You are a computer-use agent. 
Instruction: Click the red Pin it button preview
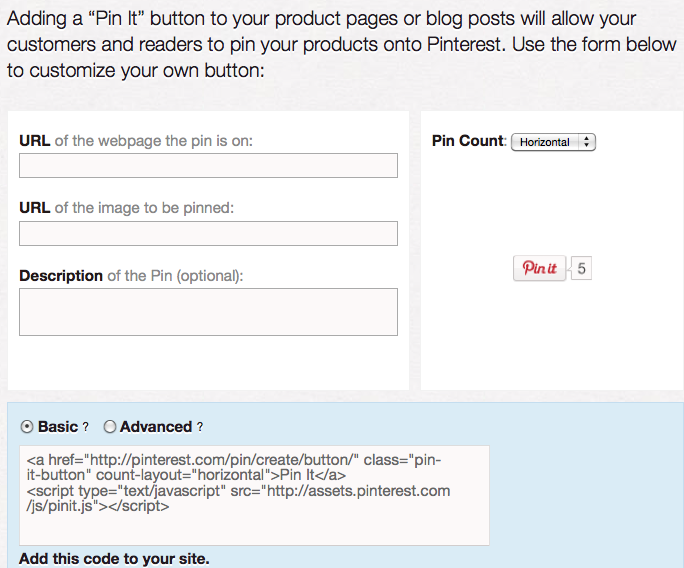[x=540, y=269]
